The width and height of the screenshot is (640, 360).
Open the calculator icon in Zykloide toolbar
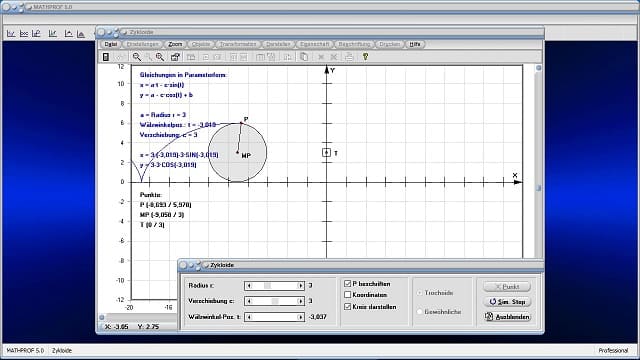click(106, 57)
